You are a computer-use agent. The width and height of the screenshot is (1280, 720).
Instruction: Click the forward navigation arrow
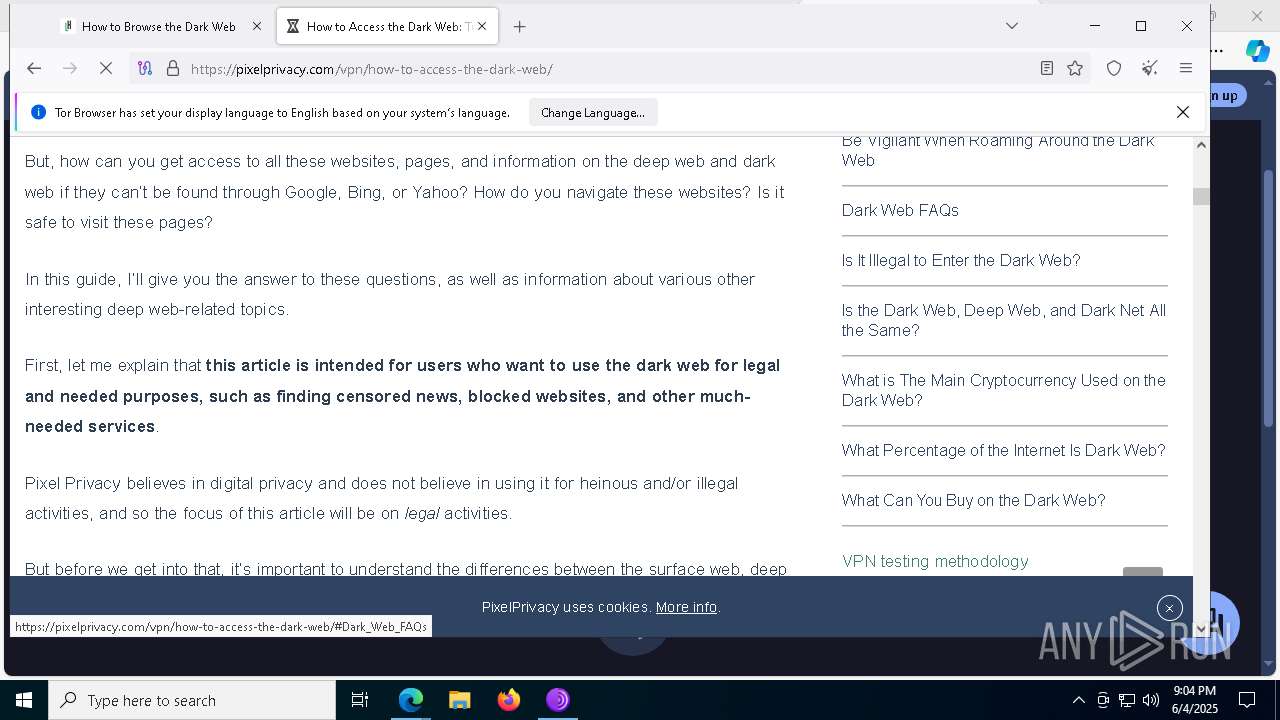point(70,68)
